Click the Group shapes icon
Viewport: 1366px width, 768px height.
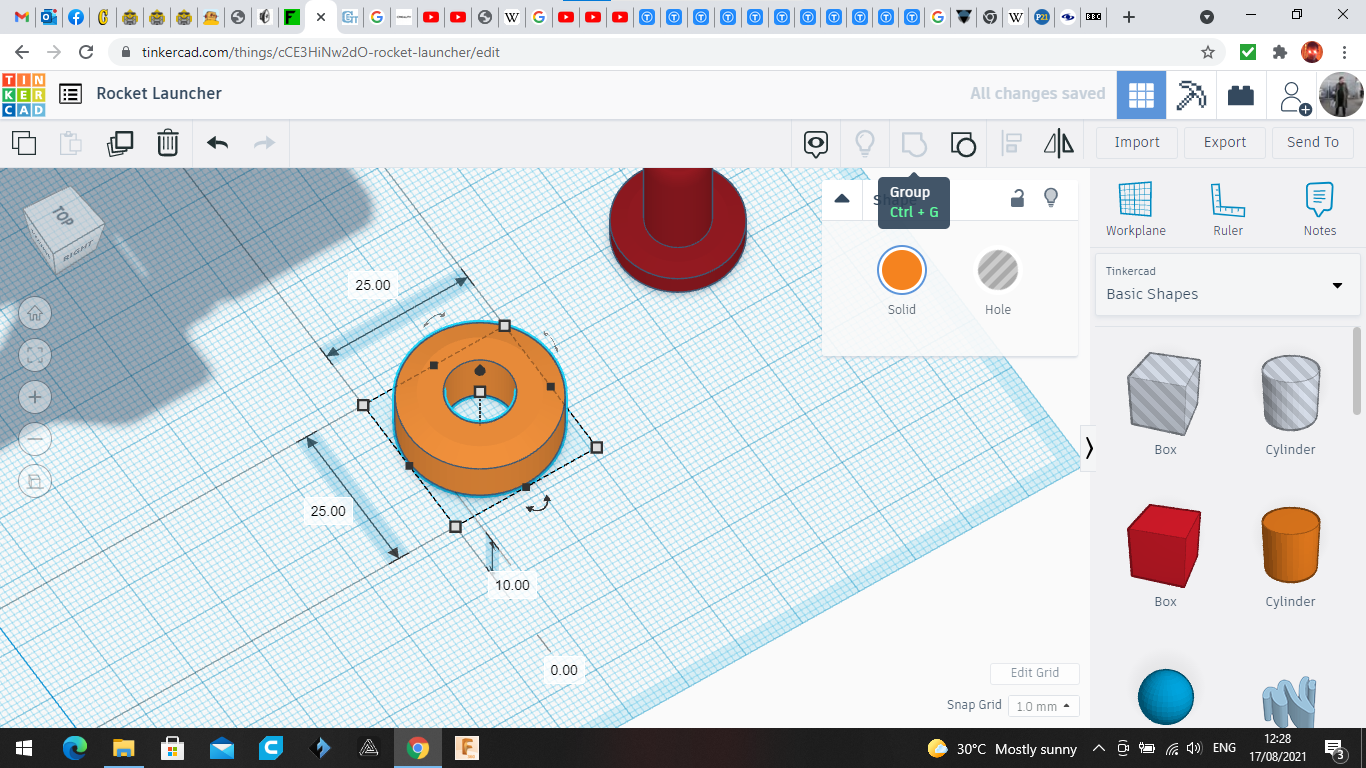(x=914, y=144)
